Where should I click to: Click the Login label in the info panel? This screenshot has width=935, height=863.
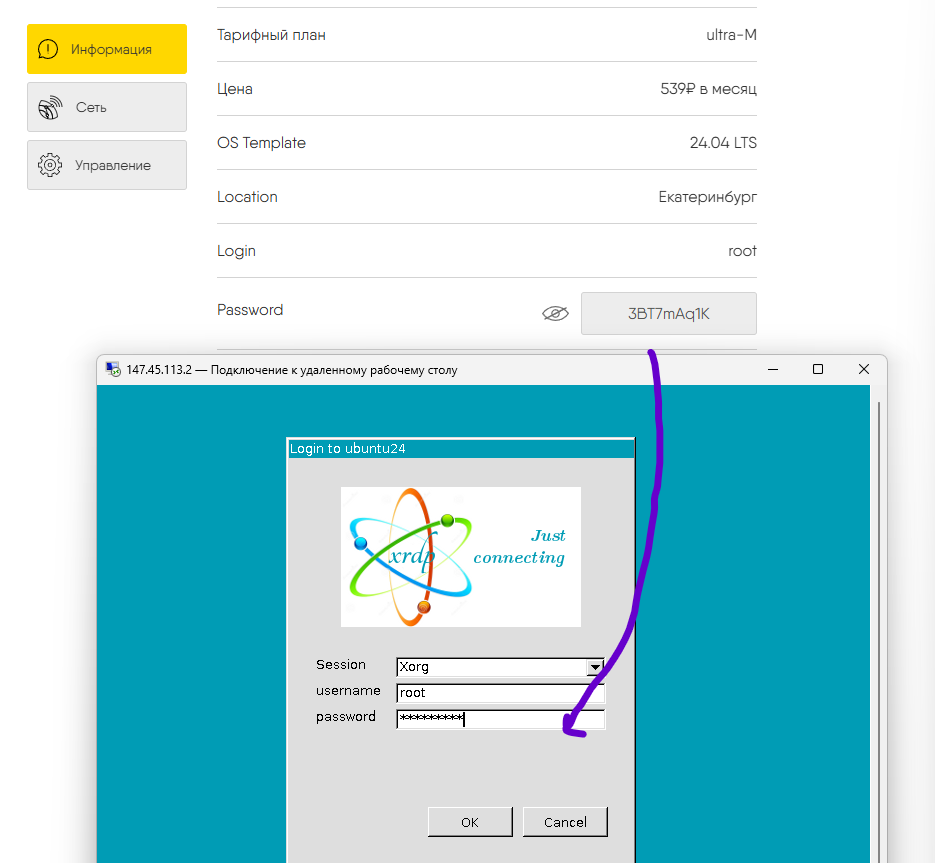tap(236, 251)
